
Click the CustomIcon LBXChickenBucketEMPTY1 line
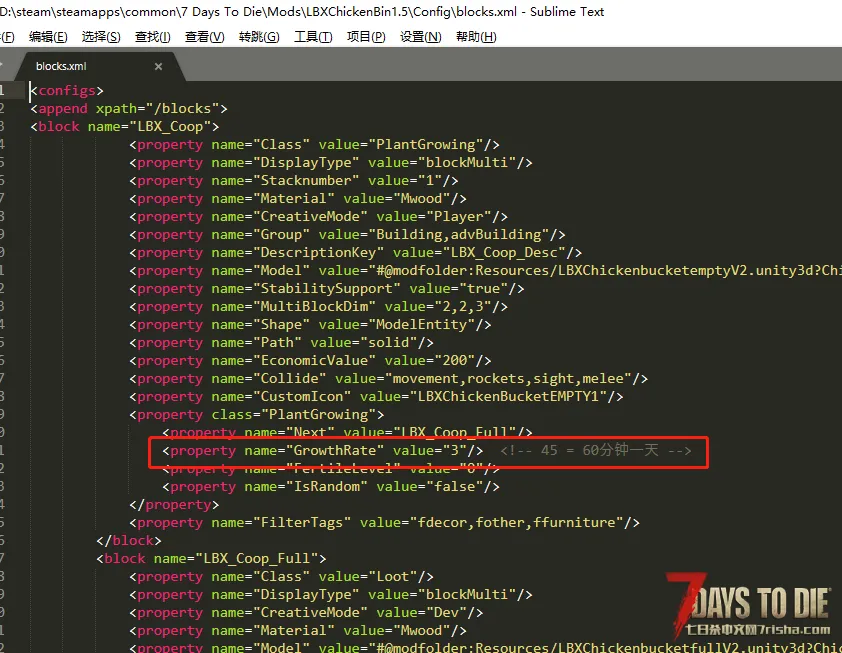pyautogui.click(x=376, y=396)
